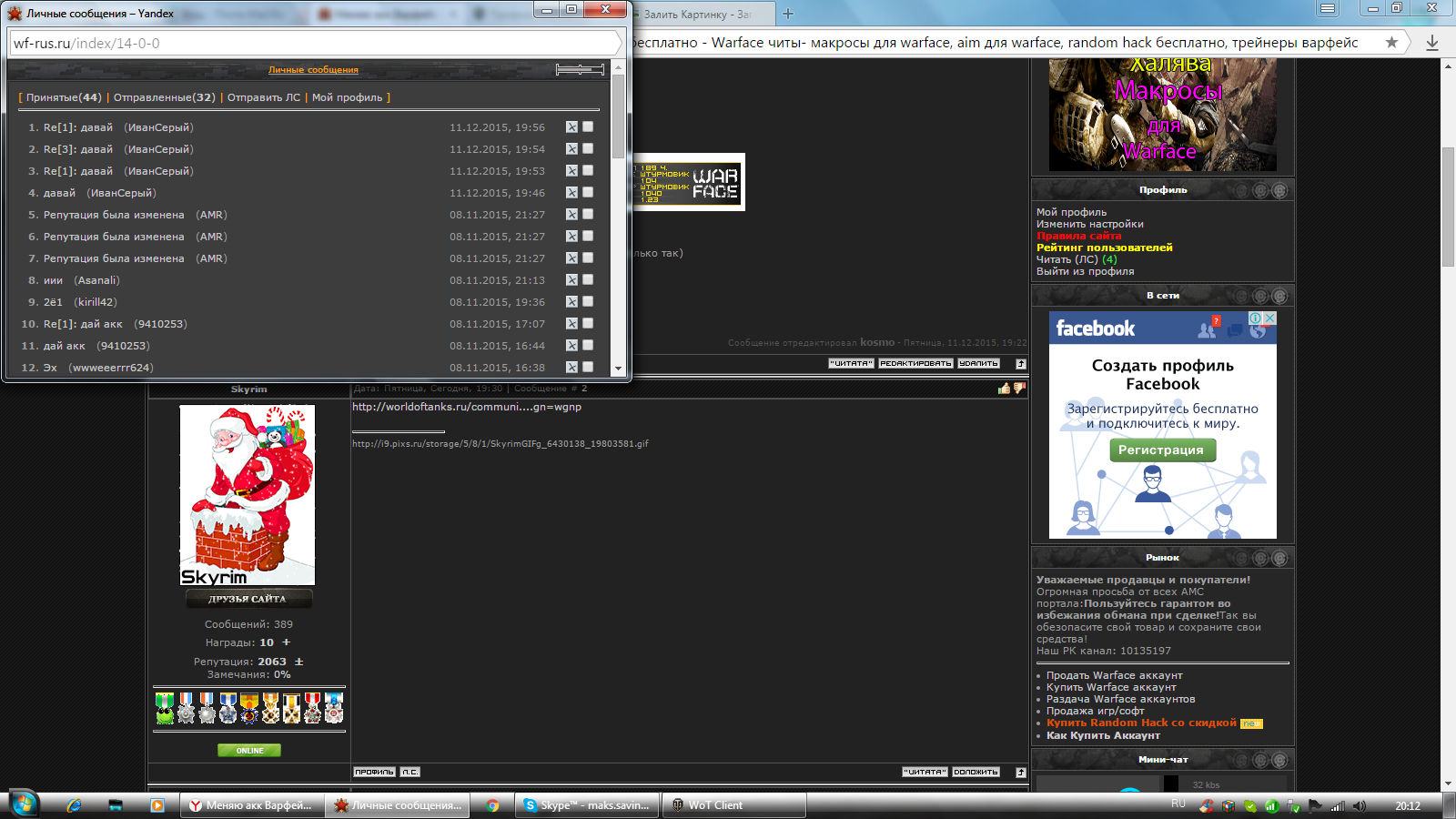Click 'Личные сообщения' heading link
Viewport: 1456px width, 819px height.
point(313,70)
